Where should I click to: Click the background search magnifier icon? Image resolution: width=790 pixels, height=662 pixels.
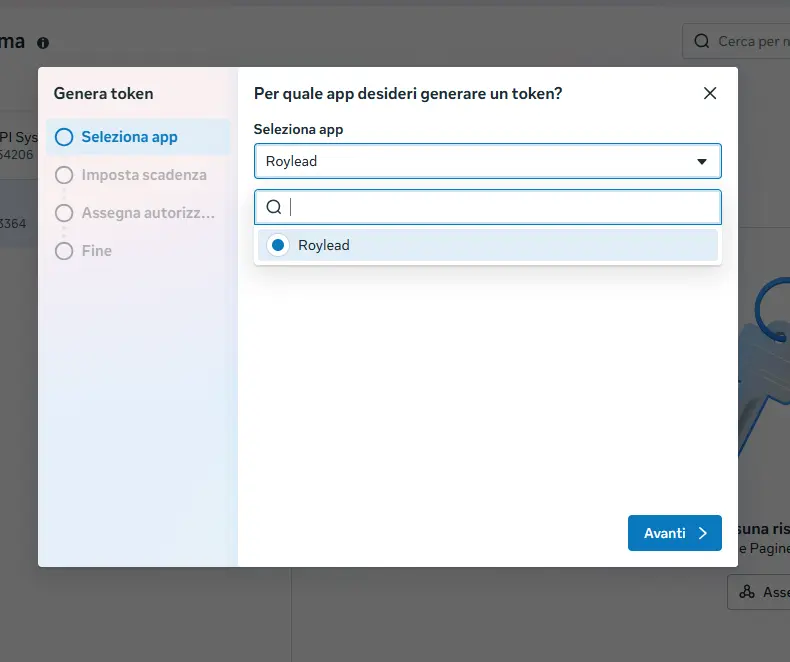click(x=701, y=41)
